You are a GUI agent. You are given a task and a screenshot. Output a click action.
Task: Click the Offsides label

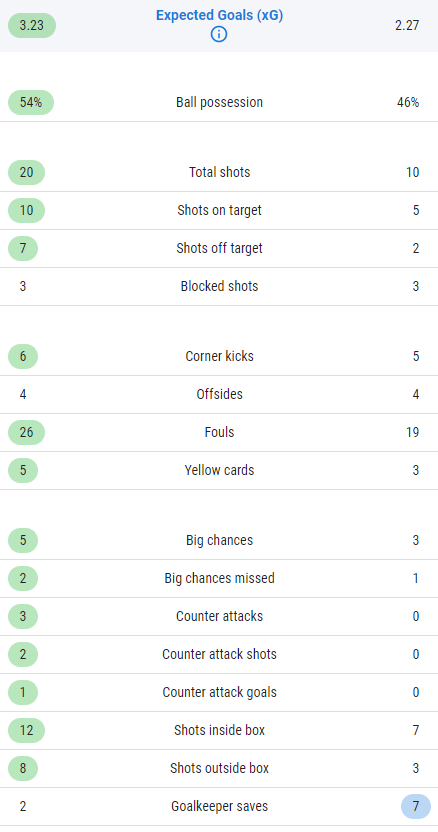(x=219, y=394)
